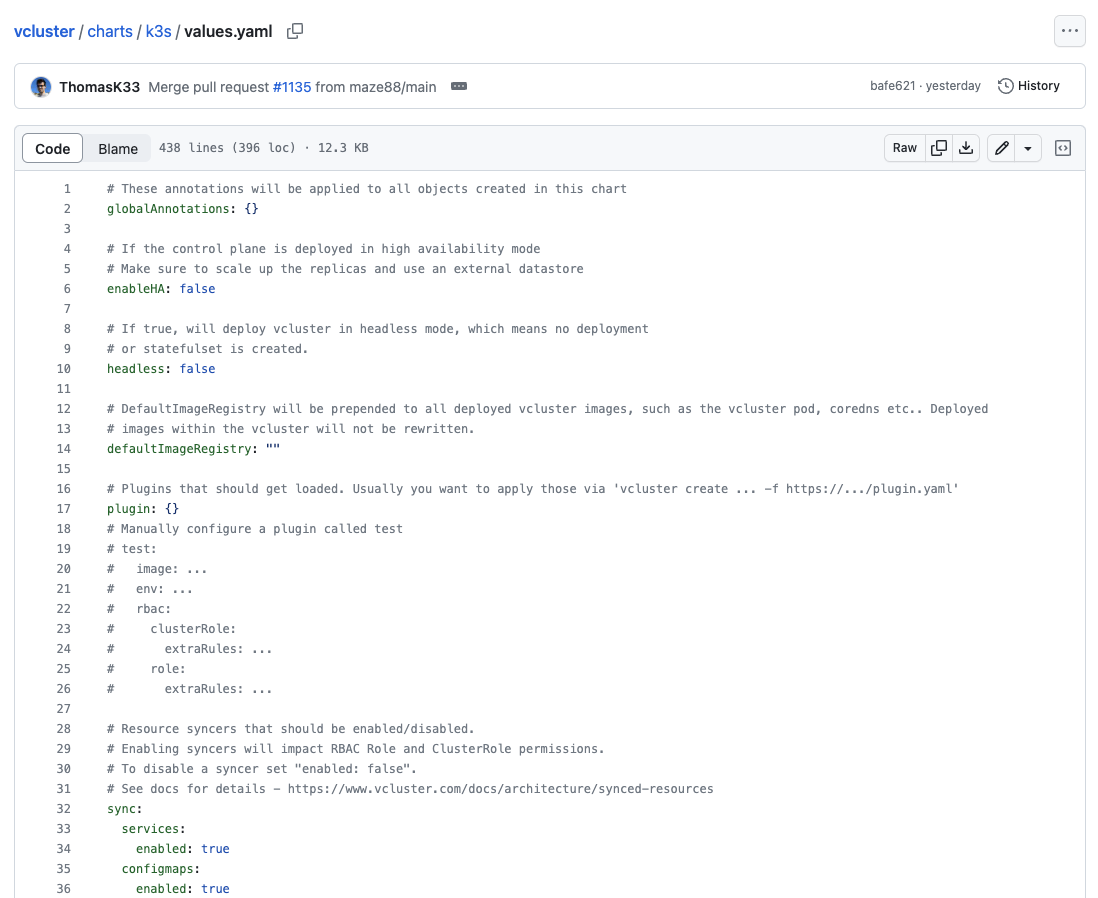This screenshot has width=1098, height=898.
Task: Switch to the Blame view
Action: coord(117,147)
